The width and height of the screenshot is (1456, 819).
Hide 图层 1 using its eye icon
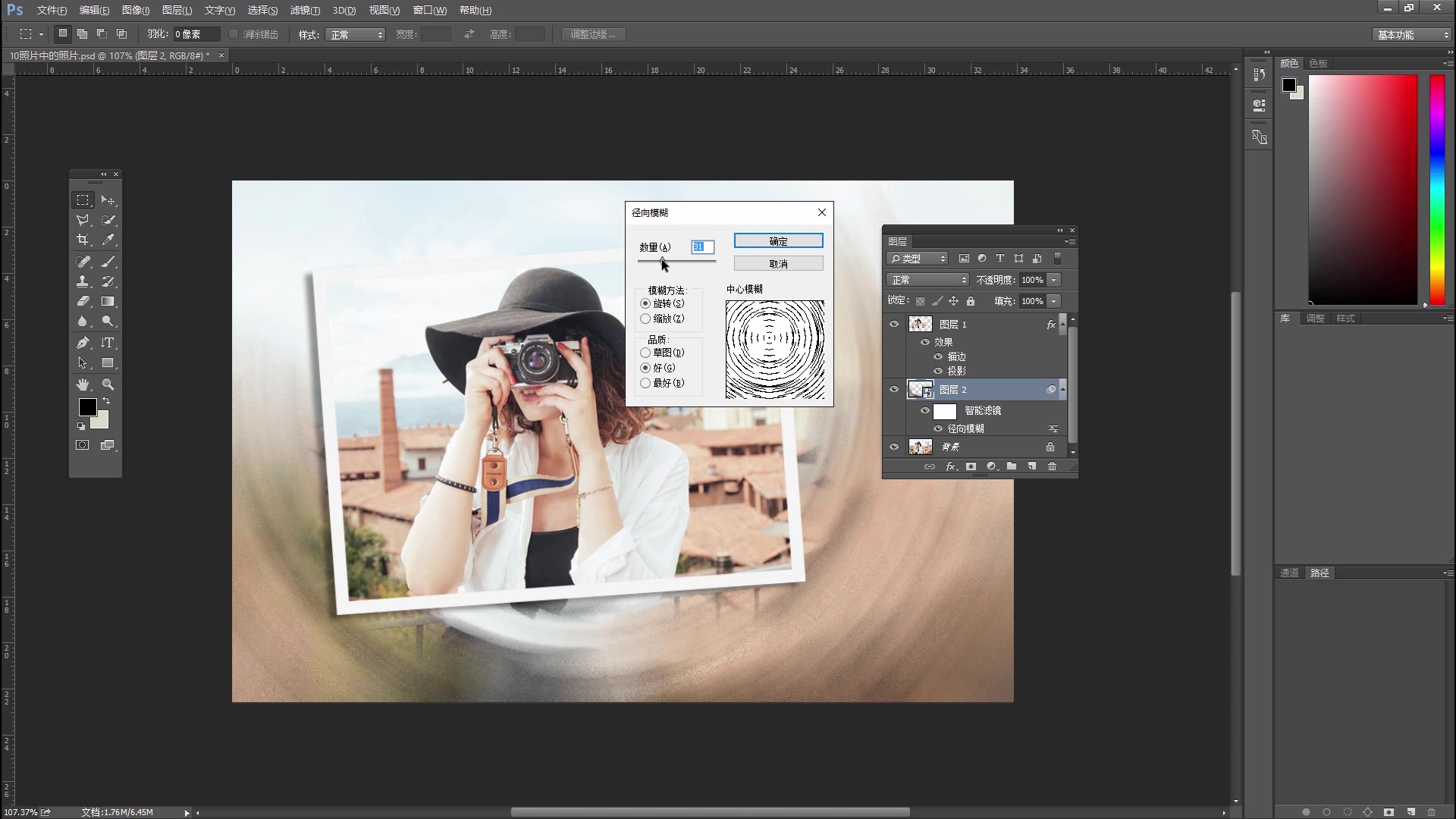[x=894, y=325]
